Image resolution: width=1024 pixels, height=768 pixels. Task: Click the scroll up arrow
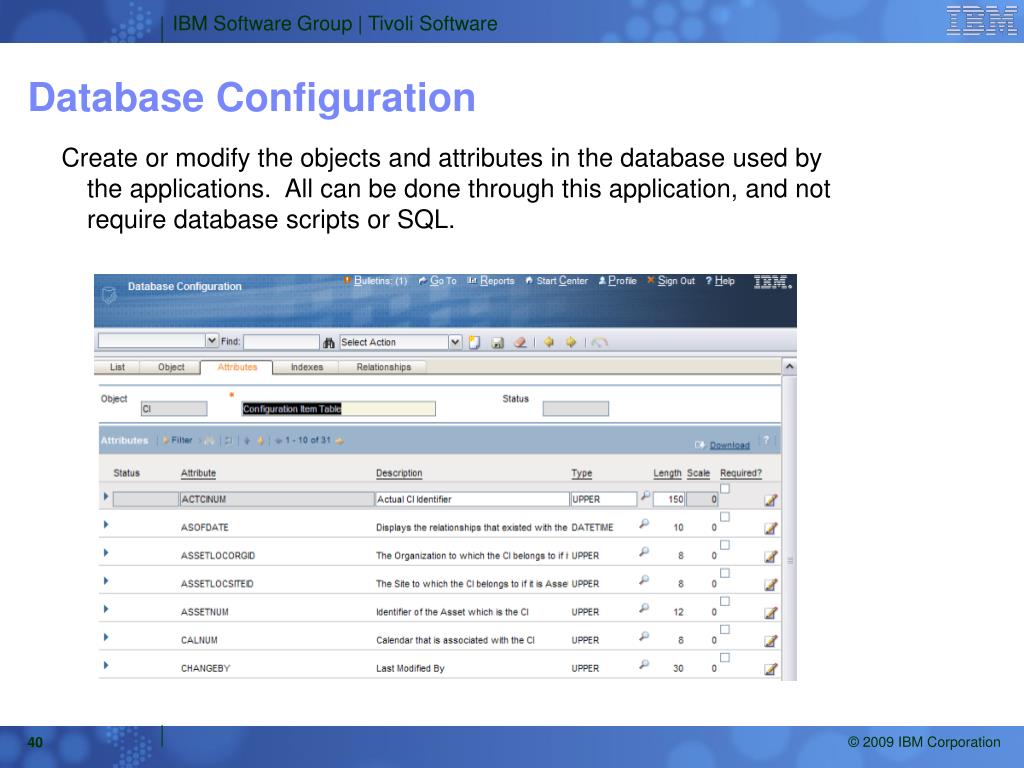click(x=790, y=367)
